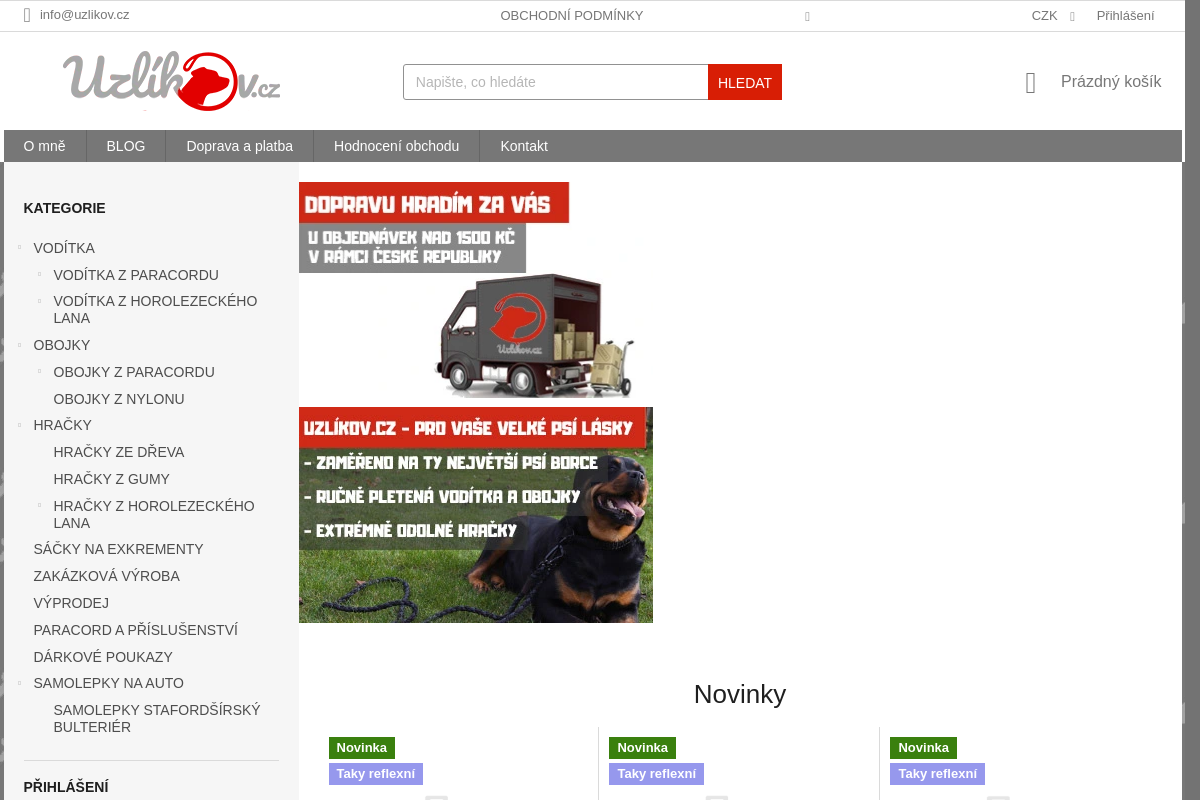Open SÁČKY NA EXKREMENTY category

[x=118, y=549]
